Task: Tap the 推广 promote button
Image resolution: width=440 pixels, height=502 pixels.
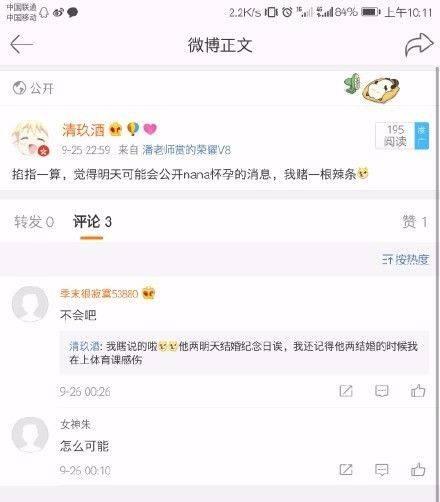Action: (x=422, y=135)
